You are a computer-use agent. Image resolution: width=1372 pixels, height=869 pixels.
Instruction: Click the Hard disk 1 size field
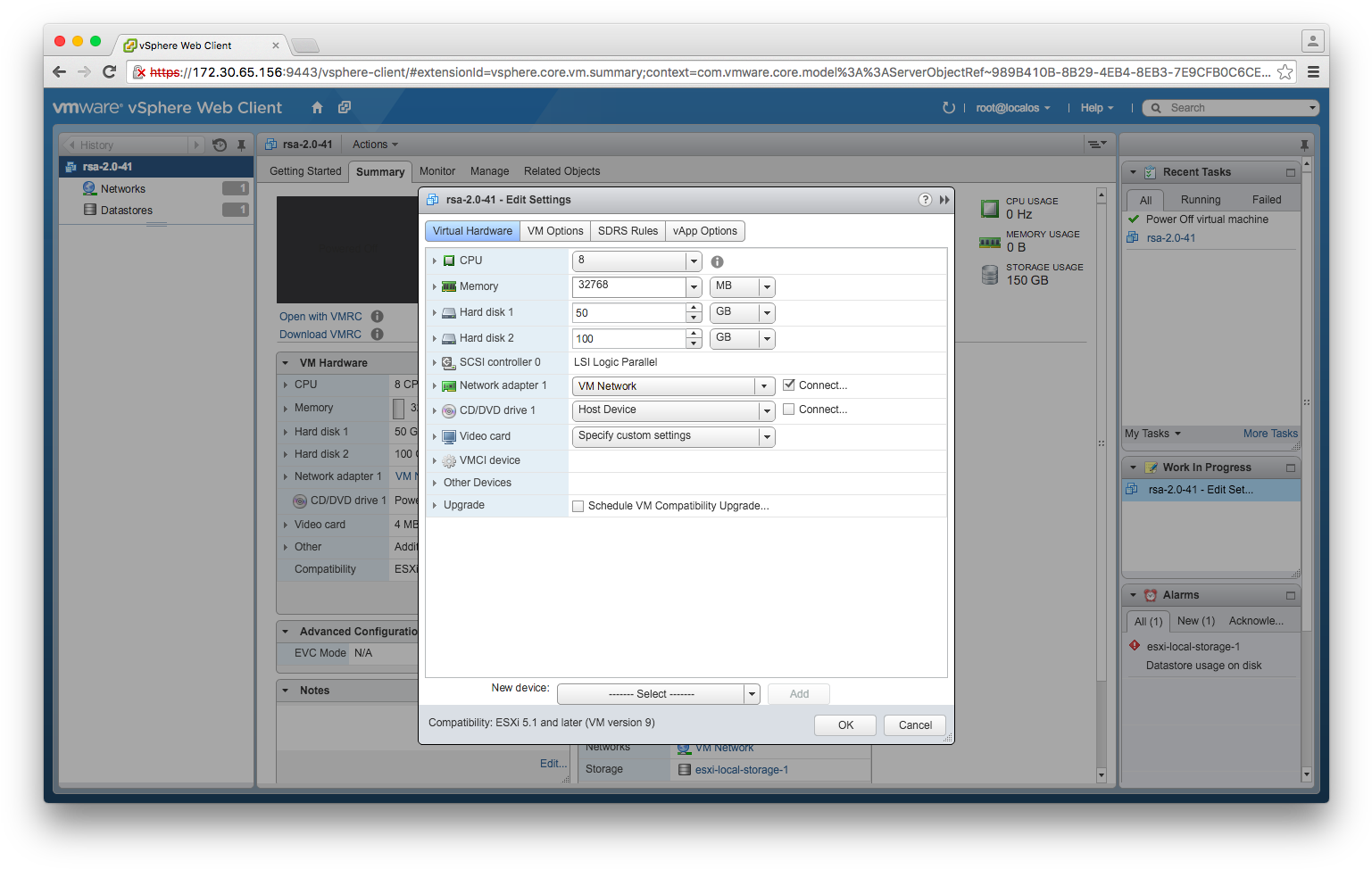629,313
